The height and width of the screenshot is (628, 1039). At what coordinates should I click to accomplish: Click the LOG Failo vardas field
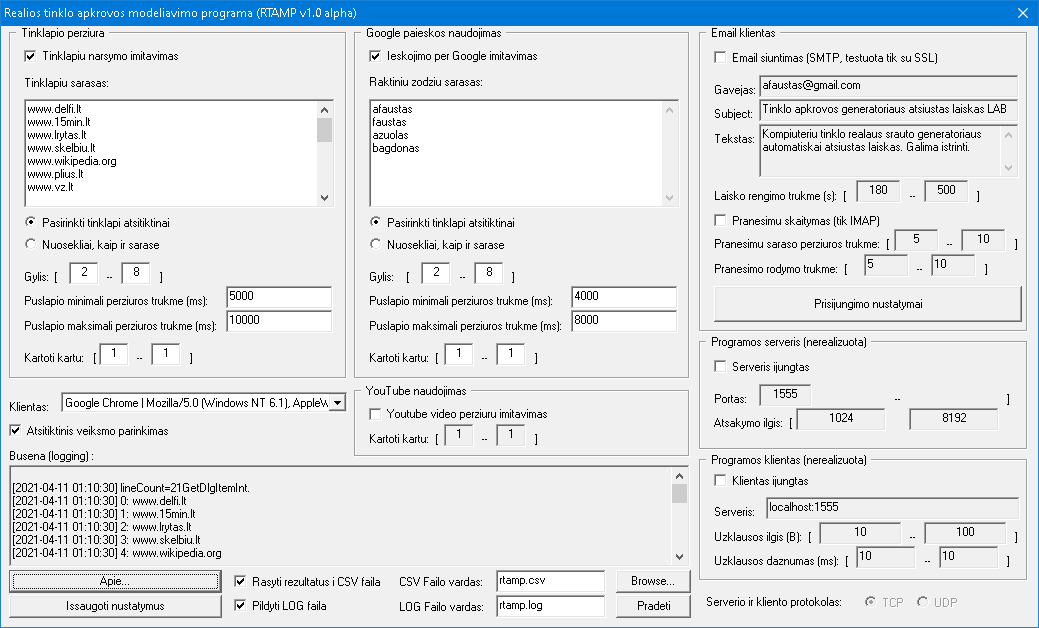tap(550, 606)
